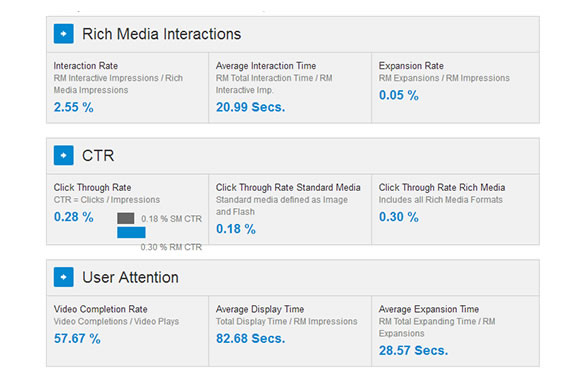Screen dimensions: 588x381
Task: Open the 57.67 % Video Completion Rate value
Action: (x=77, y=339)
